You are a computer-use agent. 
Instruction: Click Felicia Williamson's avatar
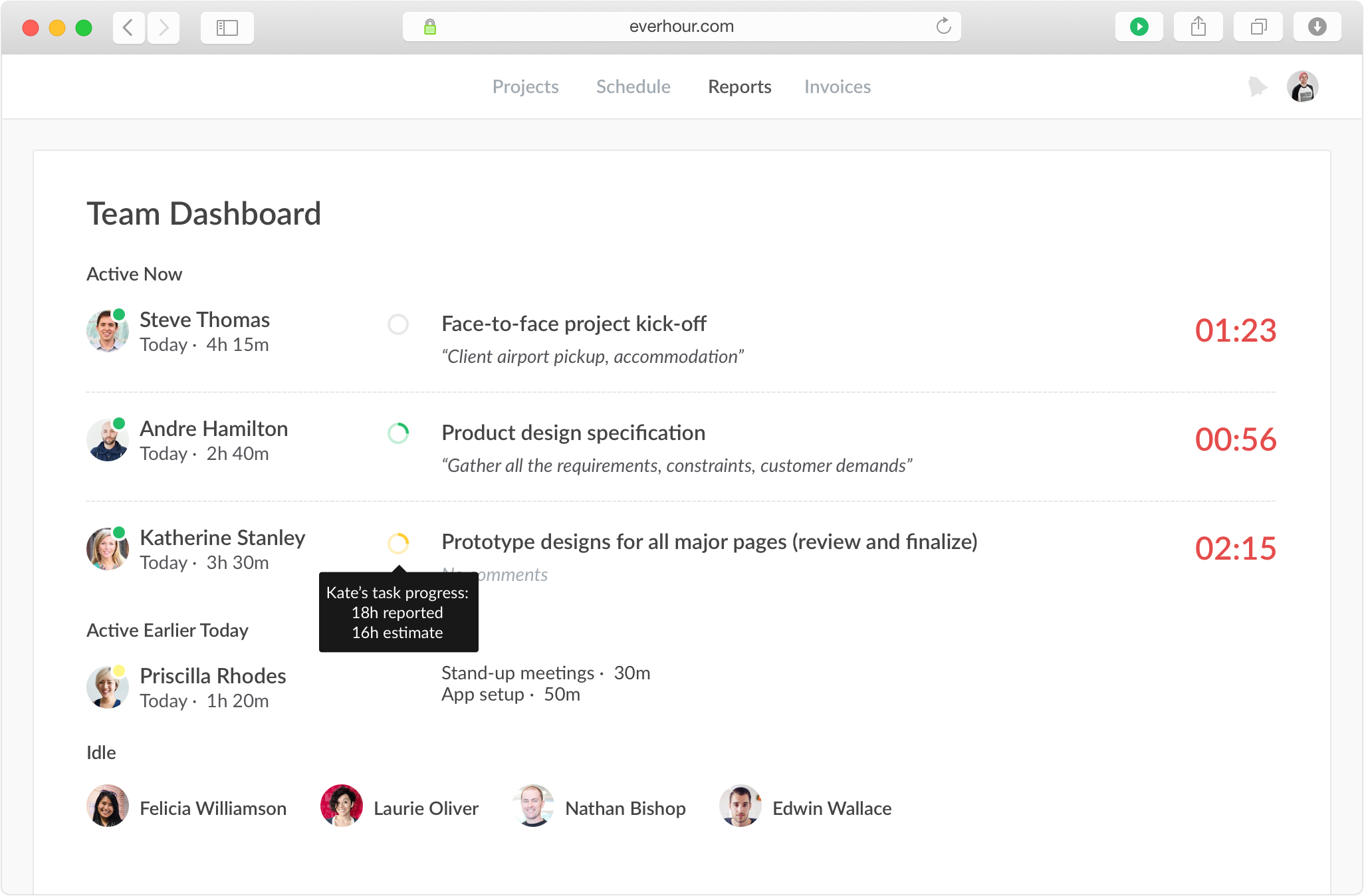(108, 806)
